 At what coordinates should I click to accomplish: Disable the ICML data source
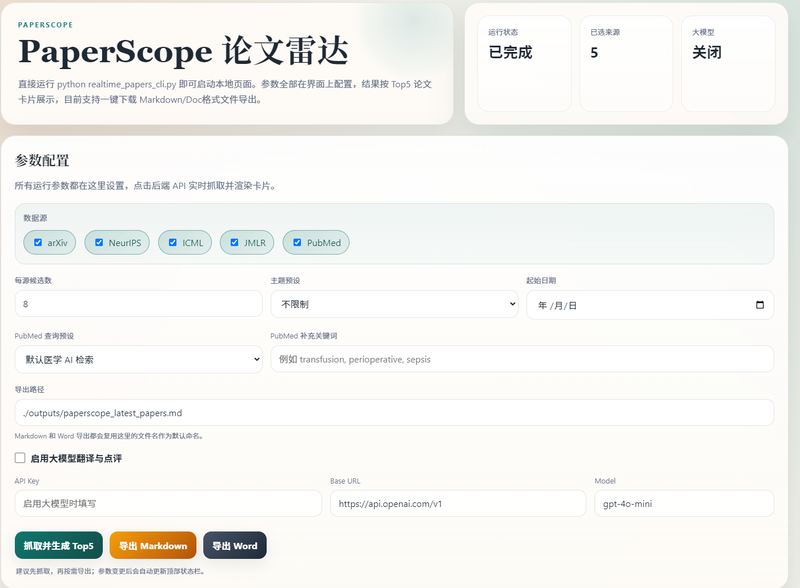coord(172,242)
